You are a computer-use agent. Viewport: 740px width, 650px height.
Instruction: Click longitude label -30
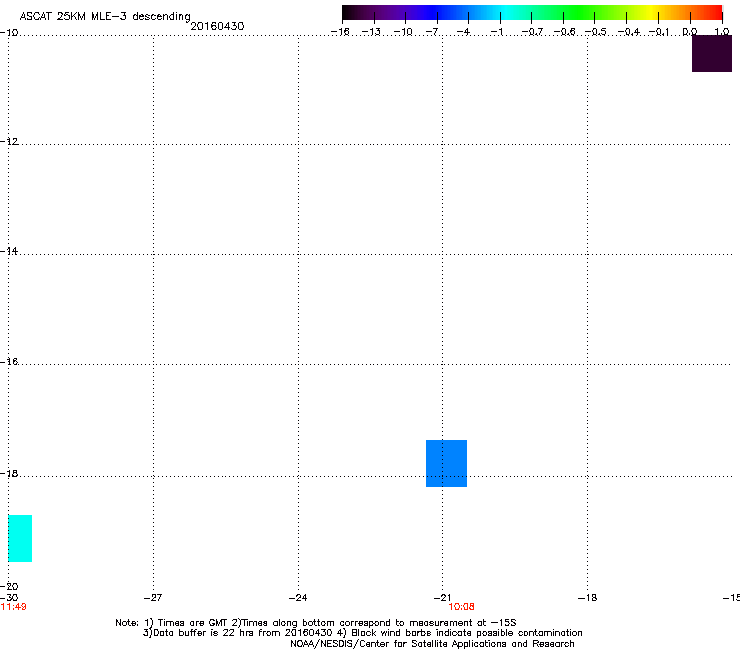[9, 598]
